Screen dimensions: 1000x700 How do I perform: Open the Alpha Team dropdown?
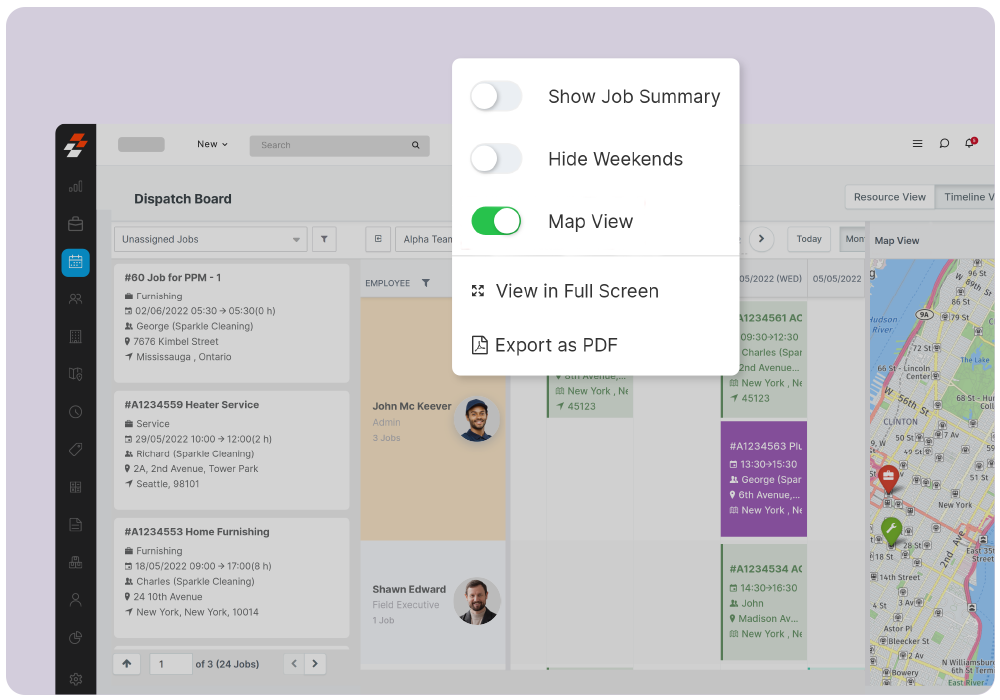pyautogui.click(x=424, y=239)
